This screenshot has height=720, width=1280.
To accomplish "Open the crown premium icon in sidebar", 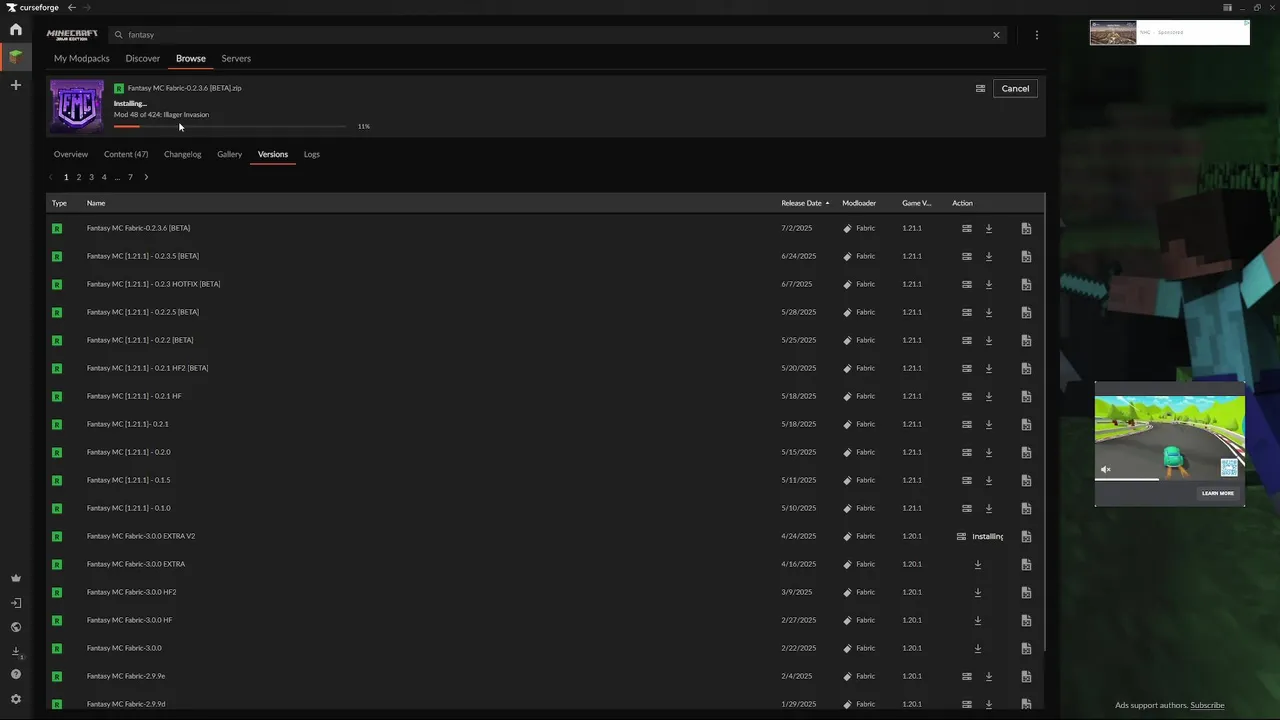I will [x=15, y=578].
